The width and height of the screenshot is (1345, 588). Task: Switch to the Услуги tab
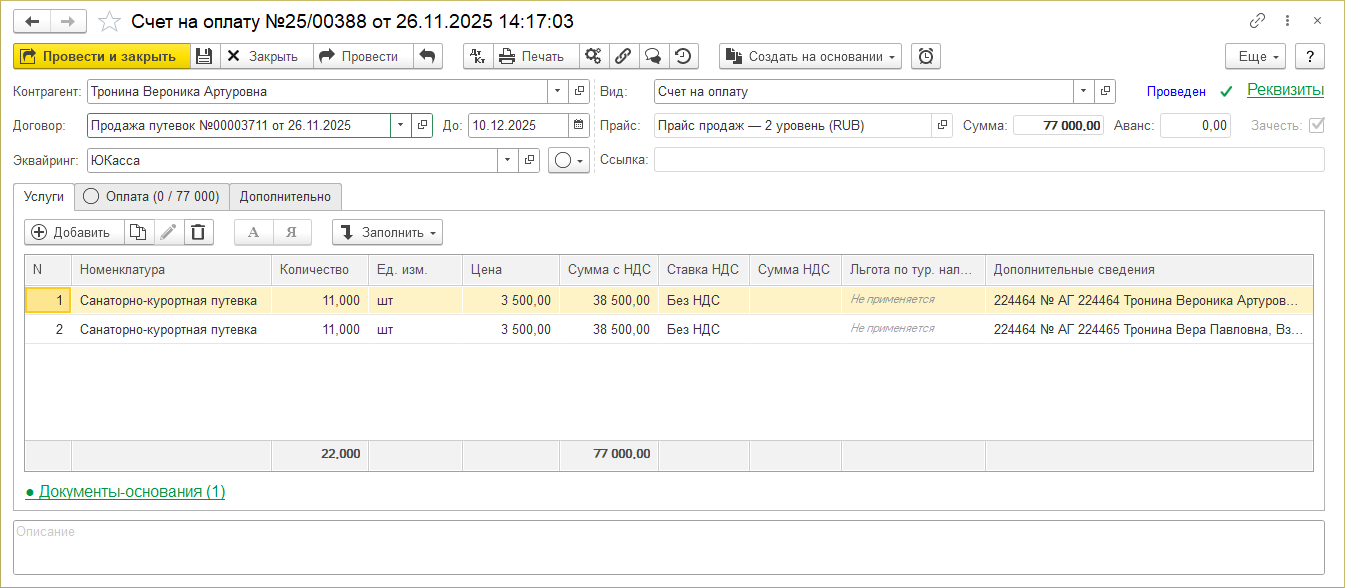(x=44, y=196)
